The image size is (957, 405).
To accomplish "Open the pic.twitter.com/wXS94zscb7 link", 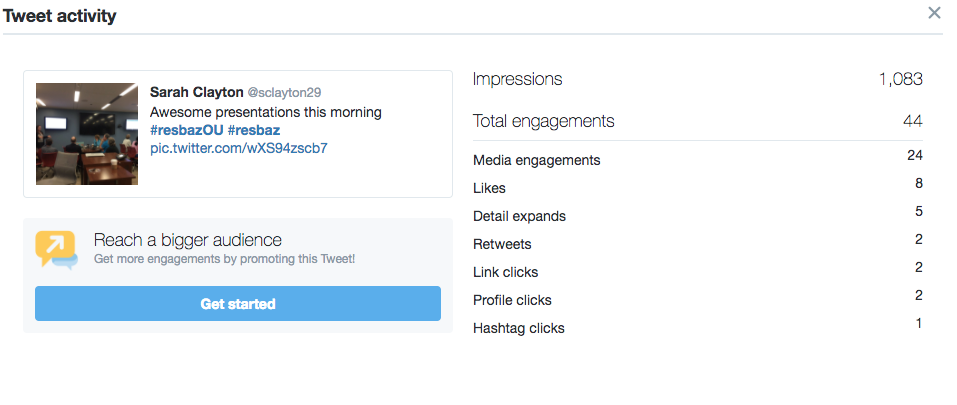I will 238,148.
